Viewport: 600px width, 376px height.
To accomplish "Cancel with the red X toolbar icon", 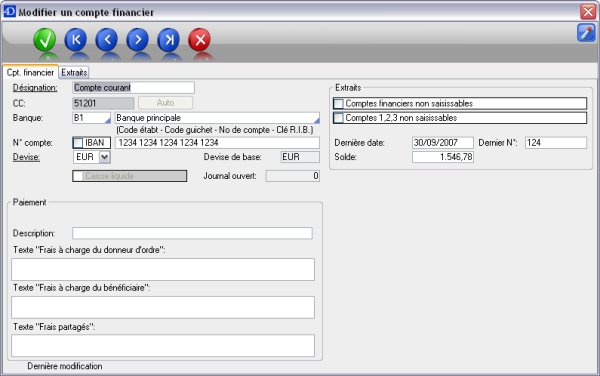I will 199,40.
